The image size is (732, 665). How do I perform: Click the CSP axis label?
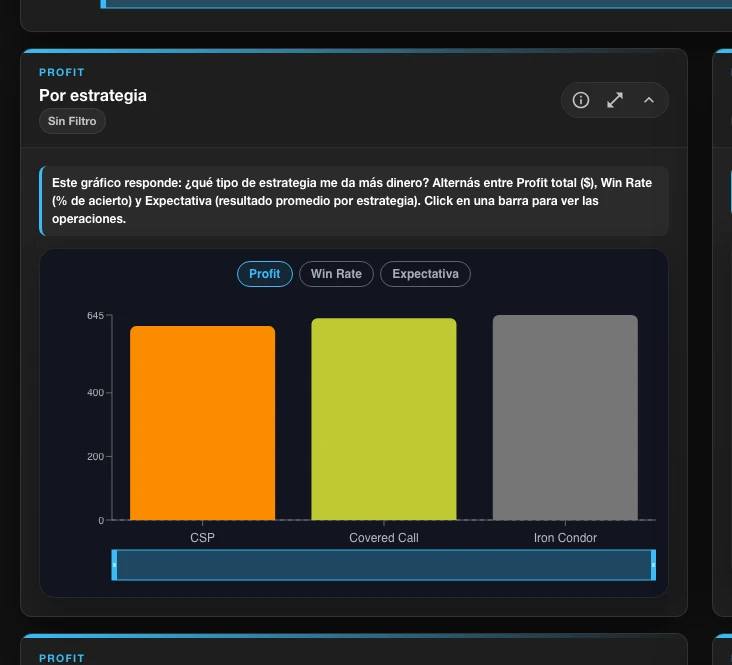(203, 538)
